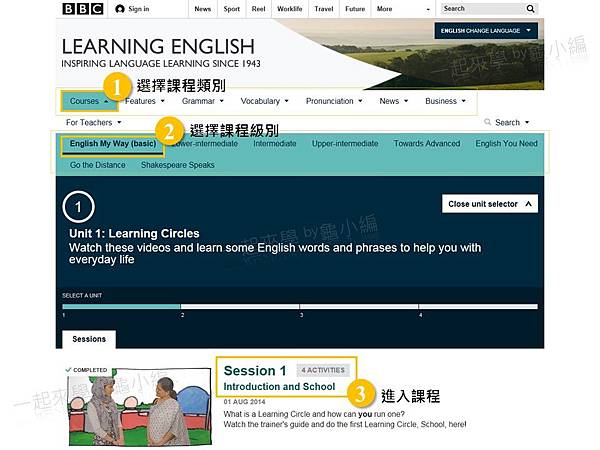
Task: Select unit 2 segment on unit bar
Action: pos(240,307)
